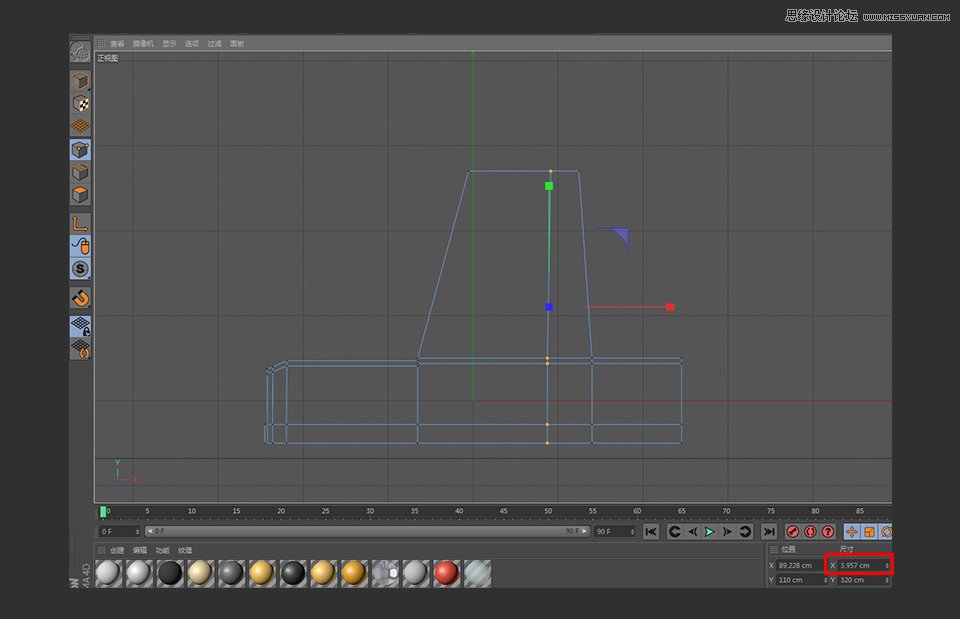Enable the model mode cube icon

(x=80, y=80)
